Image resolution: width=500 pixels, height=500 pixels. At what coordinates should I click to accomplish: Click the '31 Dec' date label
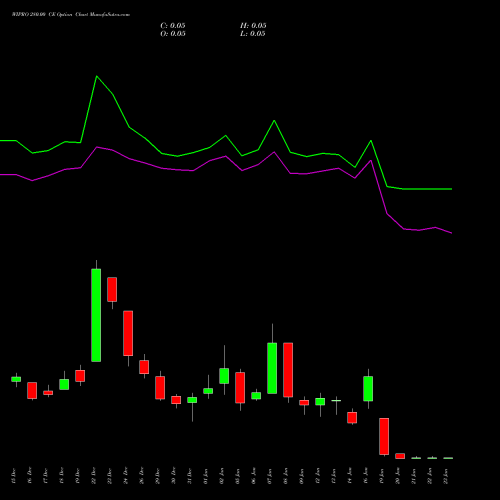(x=190, y=476)
